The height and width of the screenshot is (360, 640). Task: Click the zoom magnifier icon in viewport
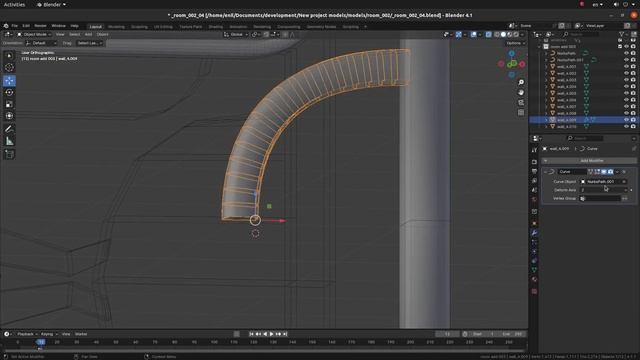[x=521, y=82]
